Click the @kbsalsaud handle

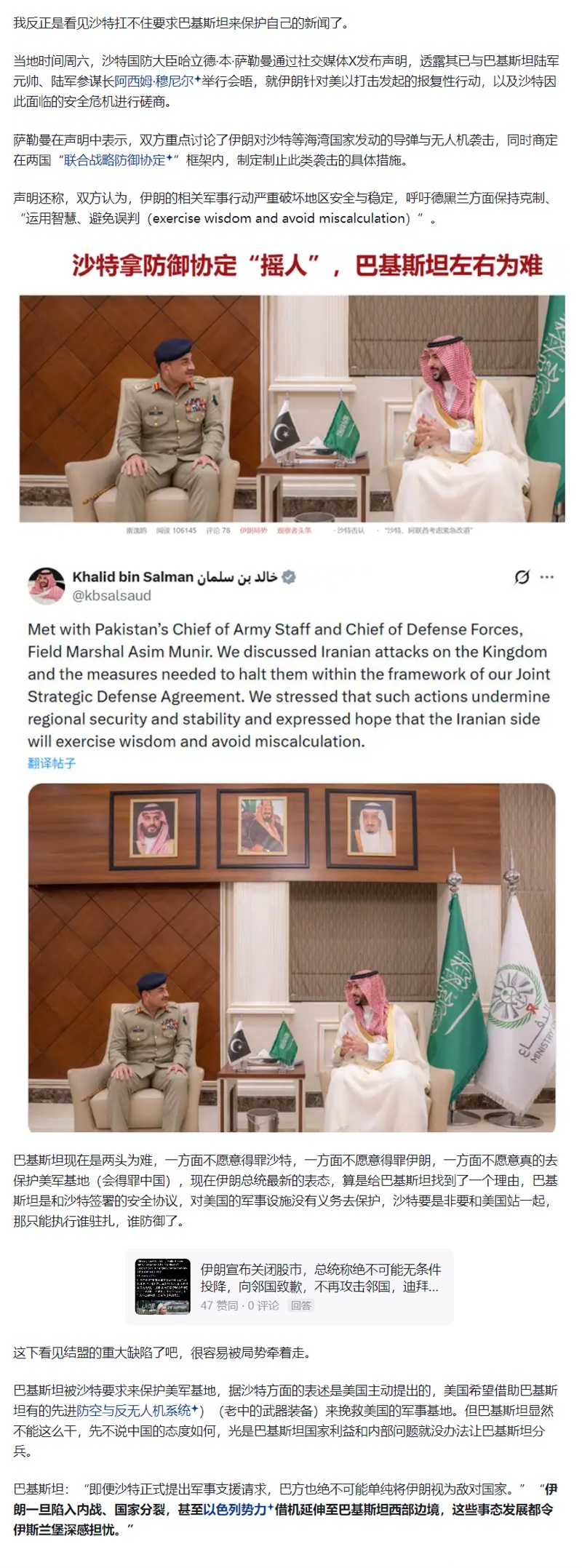(x=111, y=596)
